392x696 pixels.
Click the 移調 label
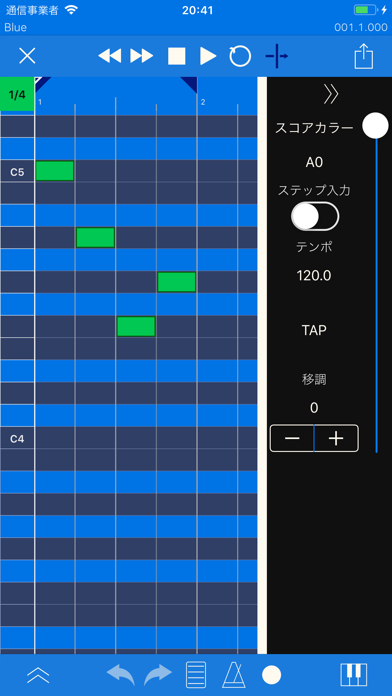pos(314,380)
